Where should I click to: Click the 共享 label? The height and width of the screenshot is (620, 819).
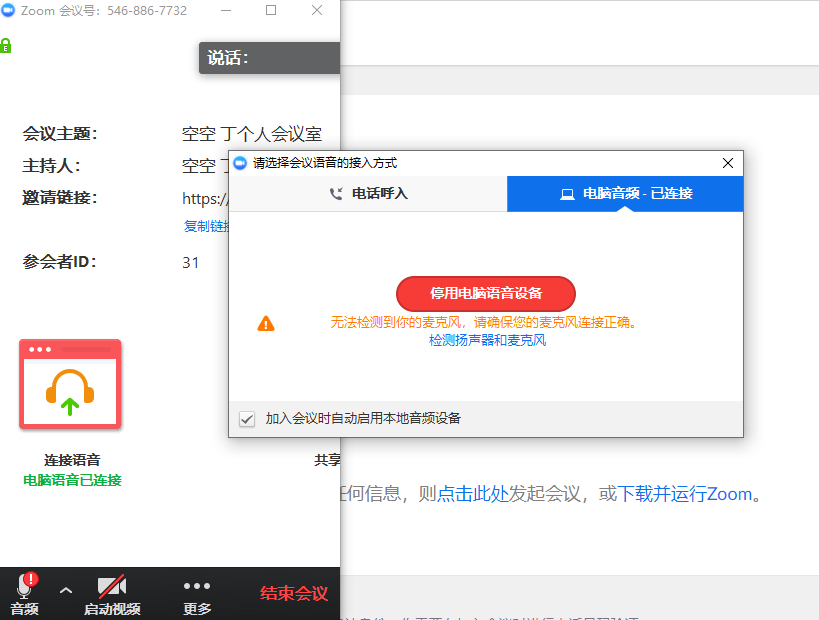327,460
